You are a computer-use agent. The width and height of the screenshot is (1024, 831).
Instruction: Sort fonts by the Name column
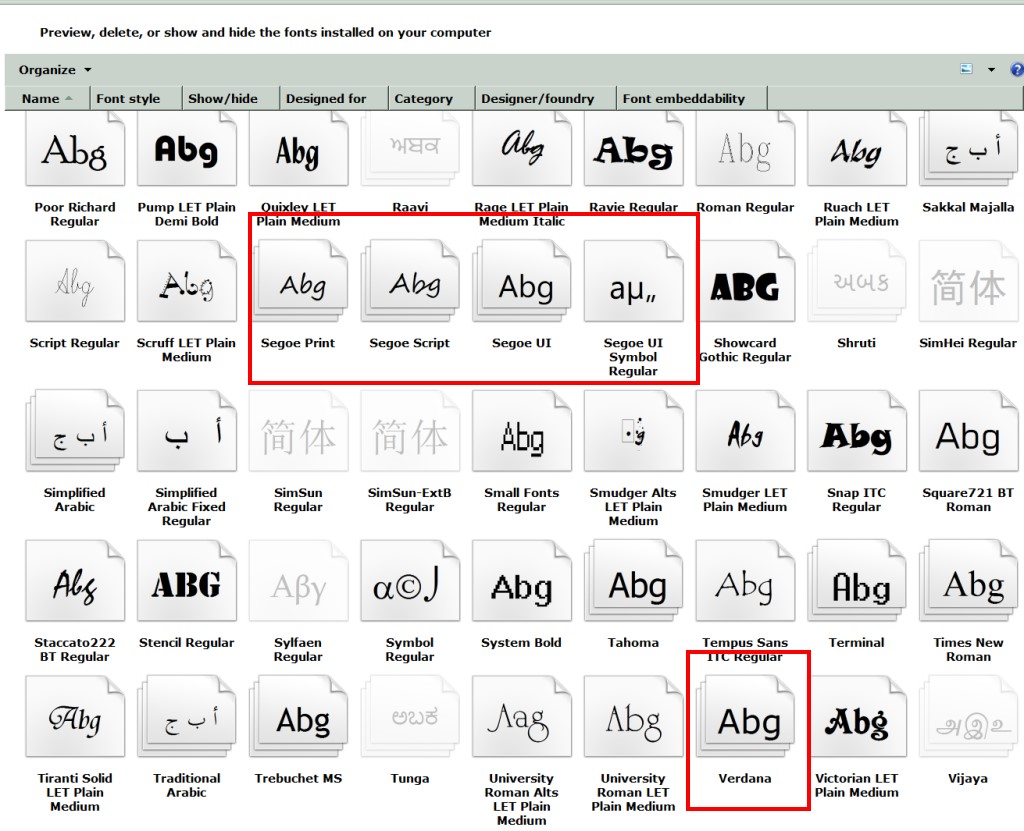click(x=47, y=99)
